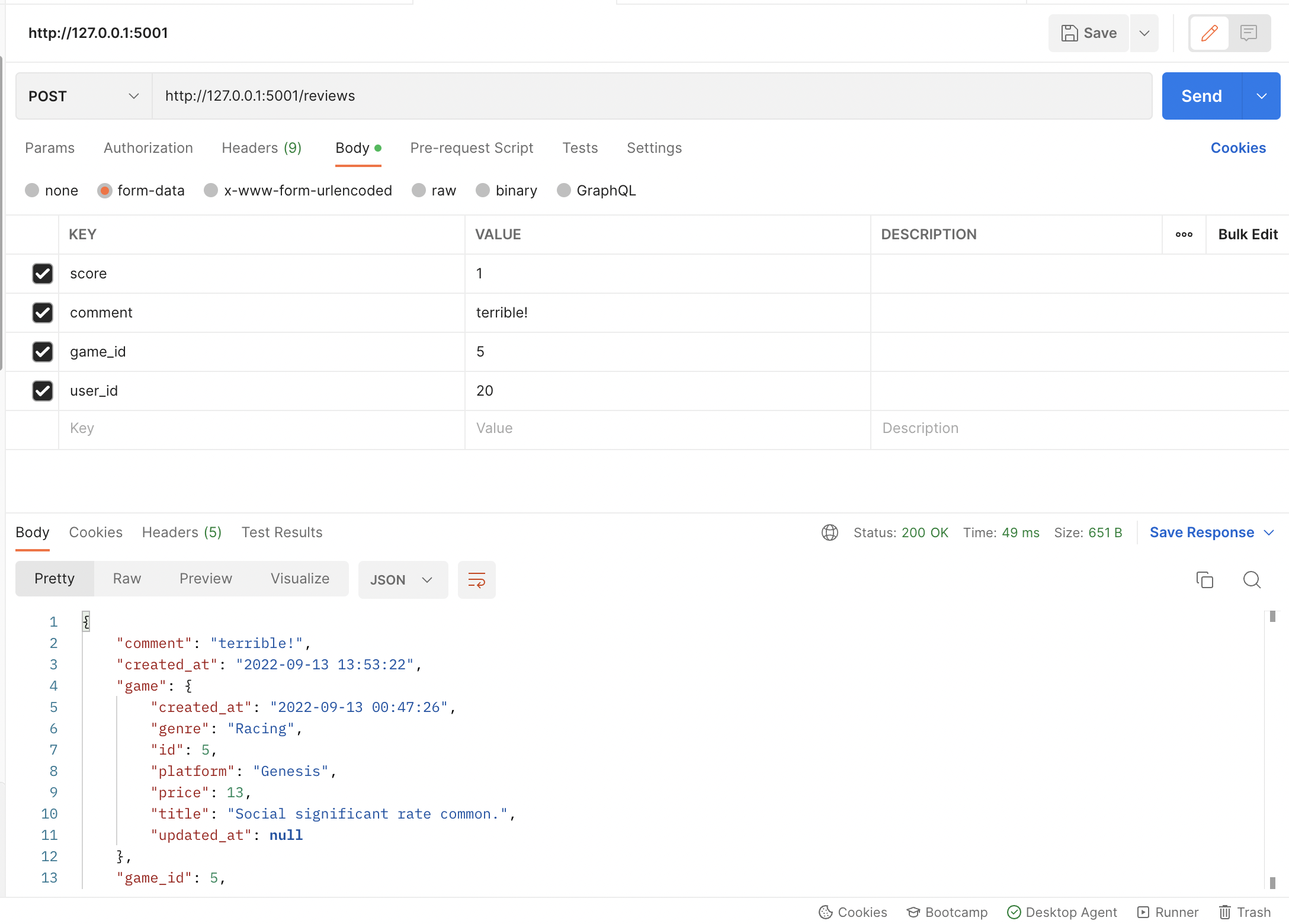Open Trash in status bar

click(1245, 912)
